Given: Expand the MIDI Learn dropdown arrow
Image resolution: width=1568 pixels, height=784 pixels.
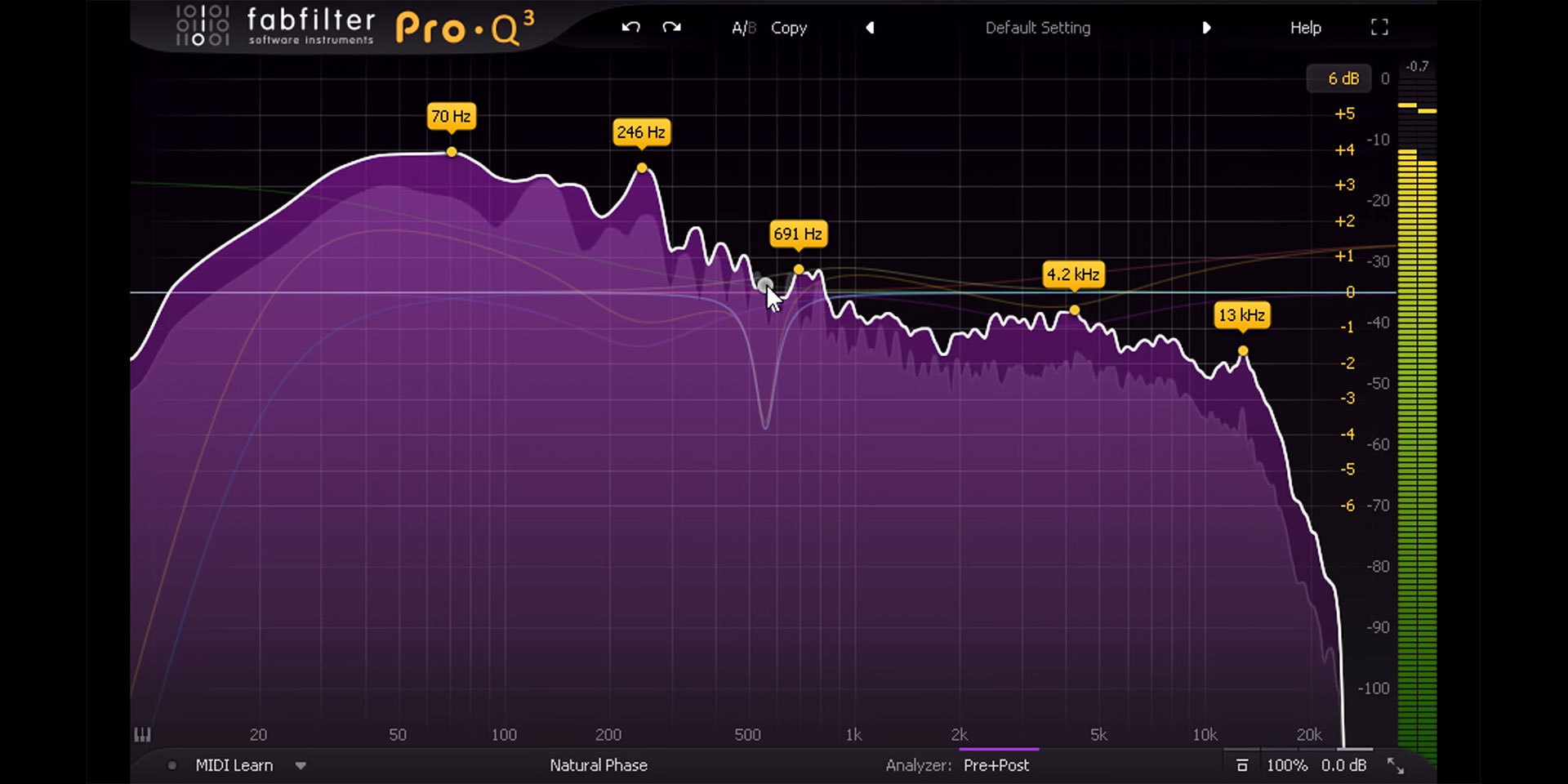Looking at the screenshot, I should click(x=301, y=766).
